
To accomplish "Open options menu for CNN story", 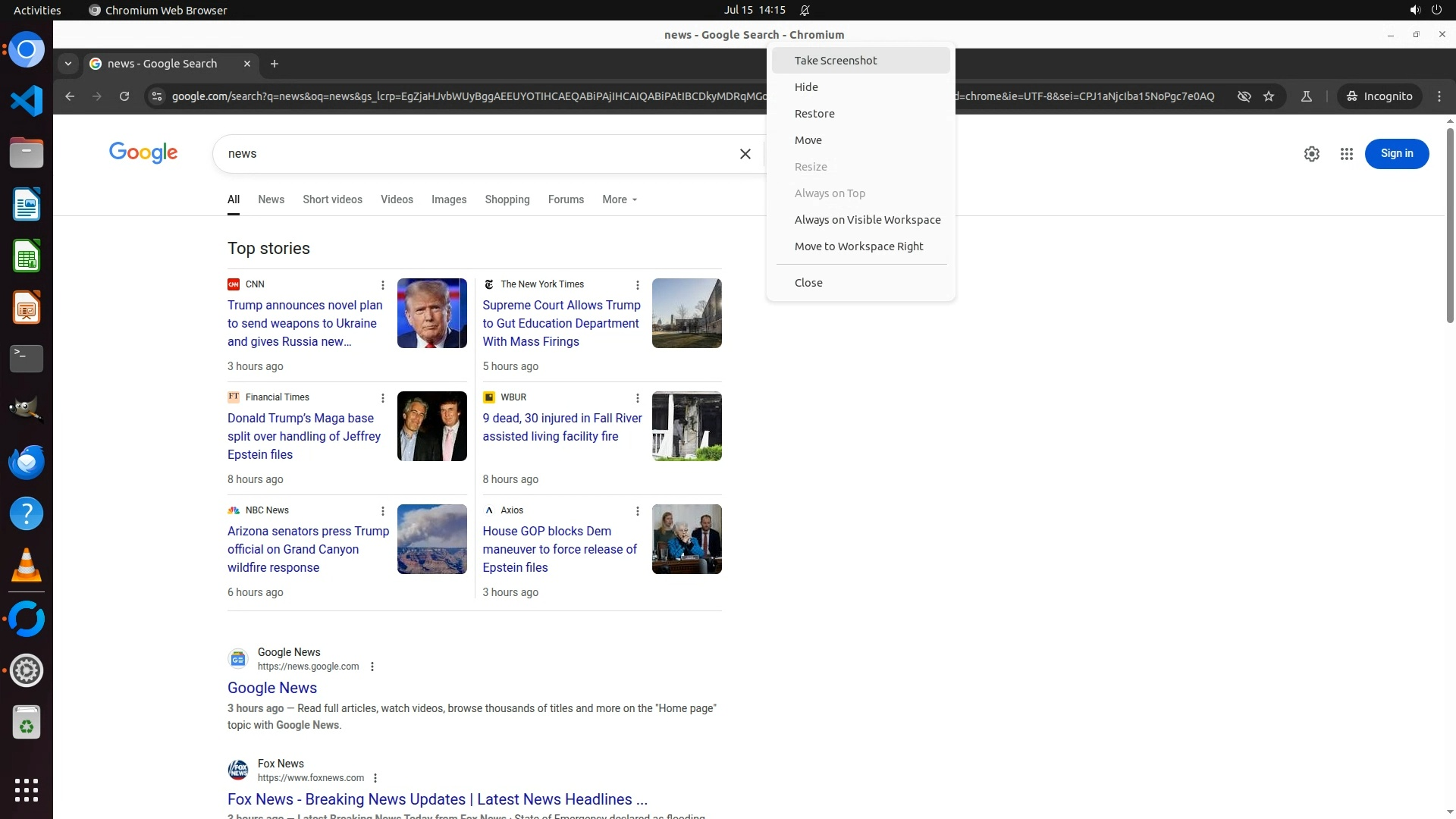I will (x=382, y=285).
